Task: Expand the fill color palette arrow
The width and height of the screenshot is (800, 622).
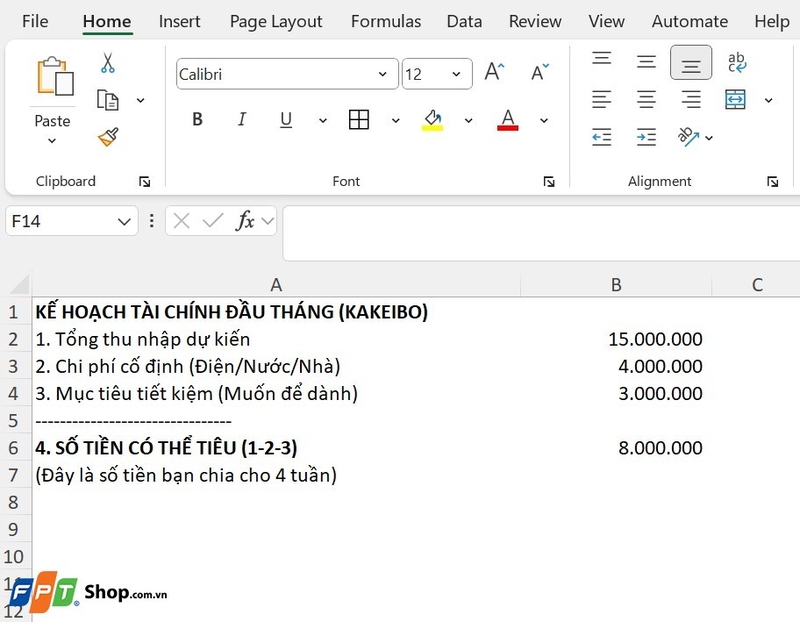Action: point(468,121)
